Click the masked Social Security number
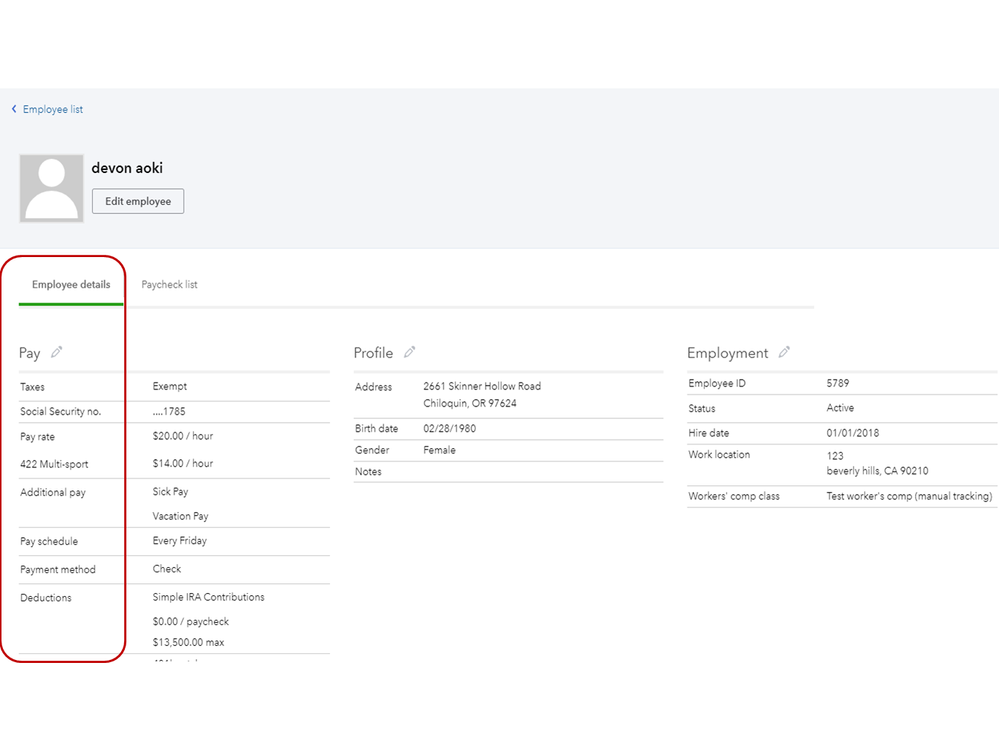 point(169,411)
